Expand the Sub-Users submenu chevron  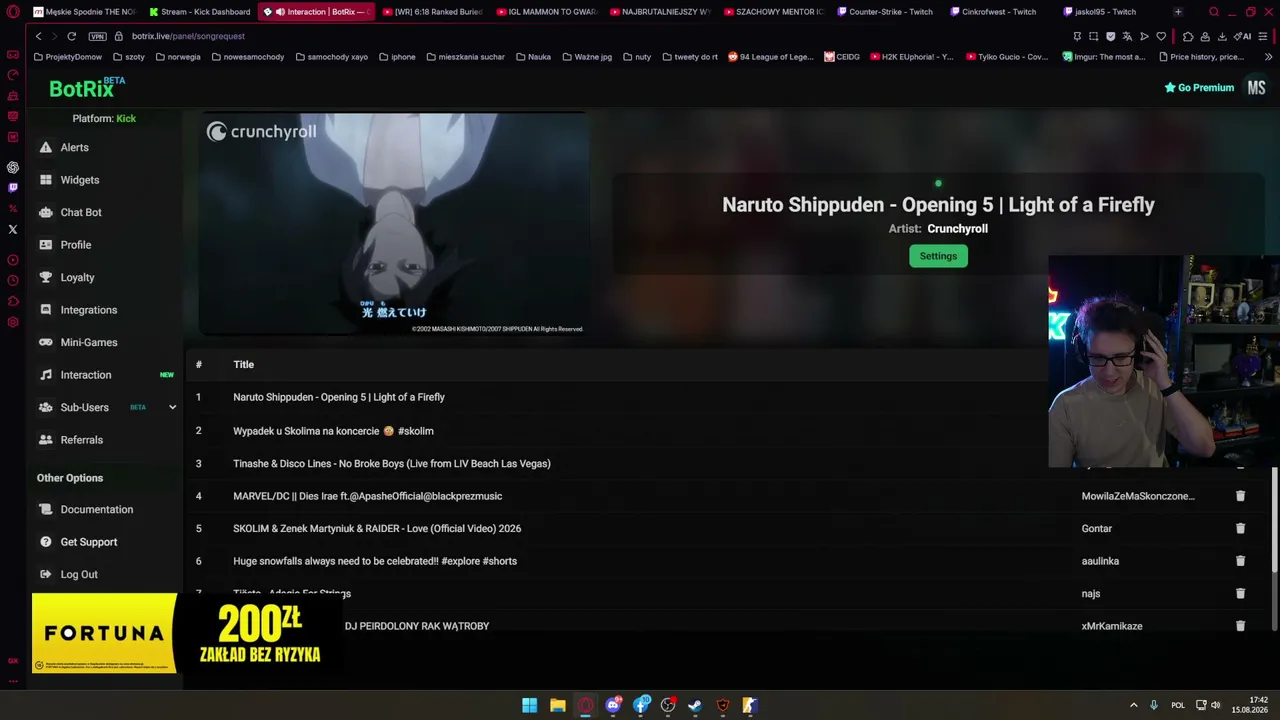(172, 407)
